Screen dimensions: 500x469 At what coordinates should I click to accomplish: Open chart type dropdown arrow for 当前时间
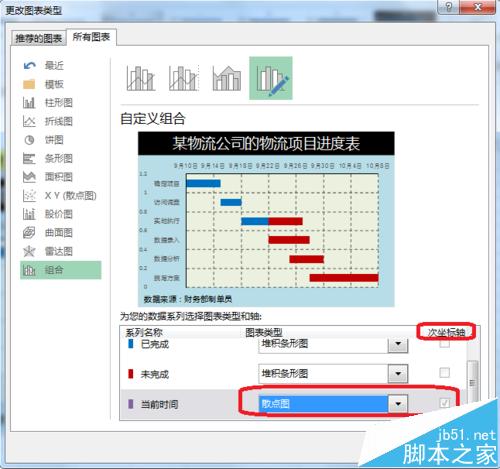[398, 404]
